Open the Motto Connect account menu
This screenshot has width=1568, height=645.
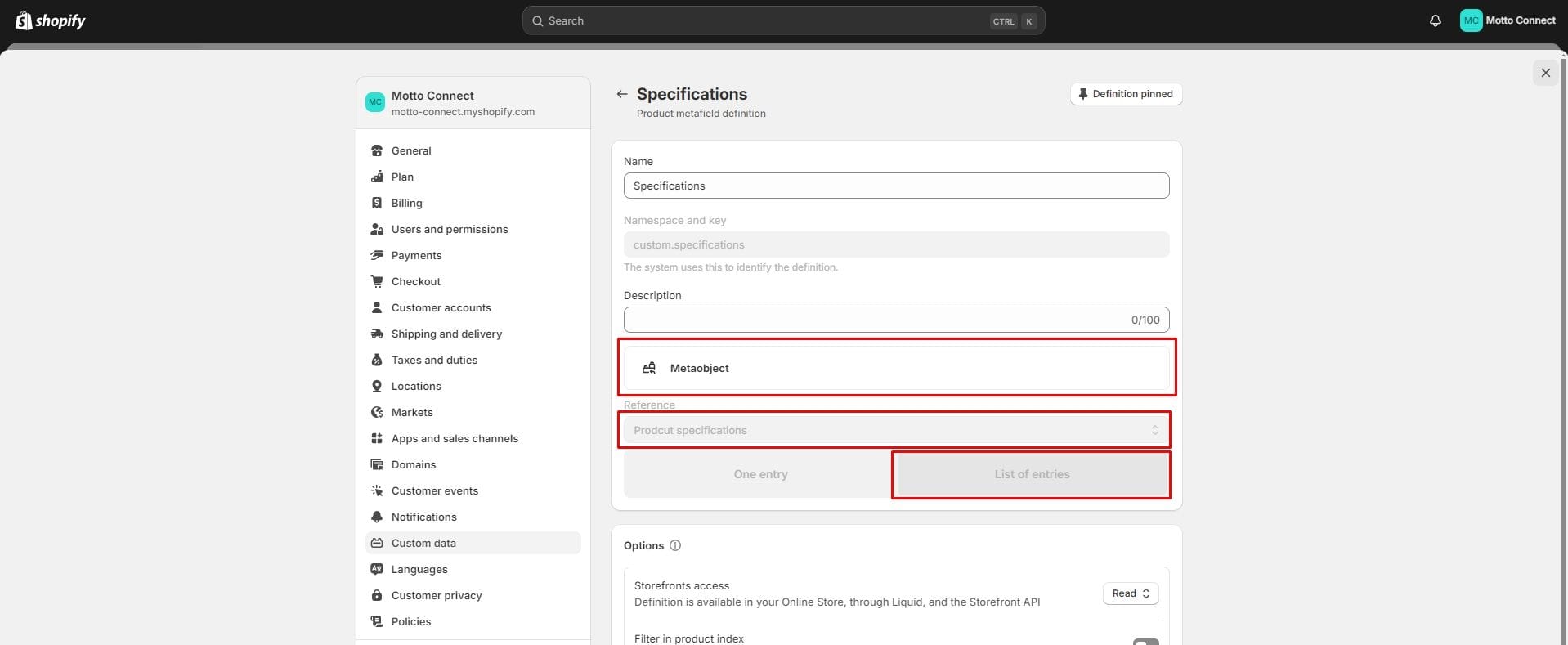click(1508, 20)
